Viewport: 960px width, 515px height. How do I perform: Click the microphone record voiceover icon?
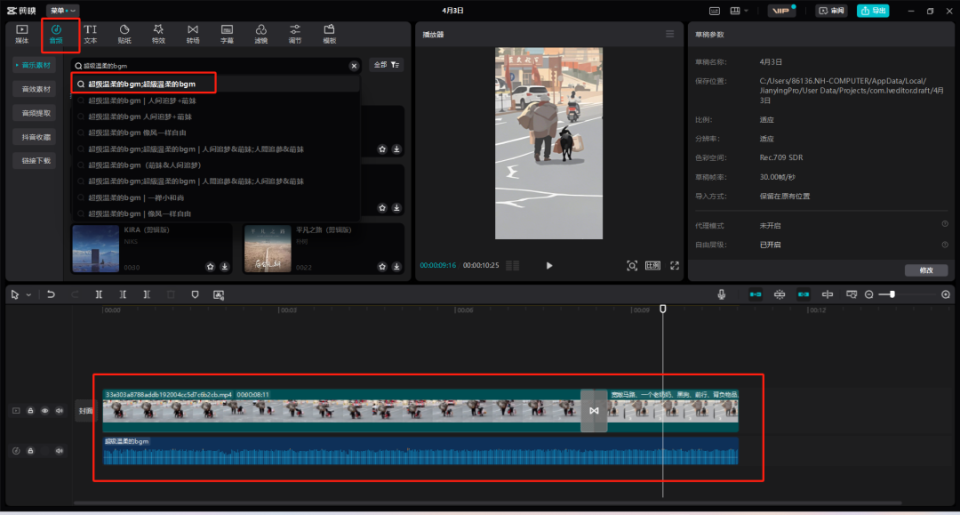click(x=721, y=295)
